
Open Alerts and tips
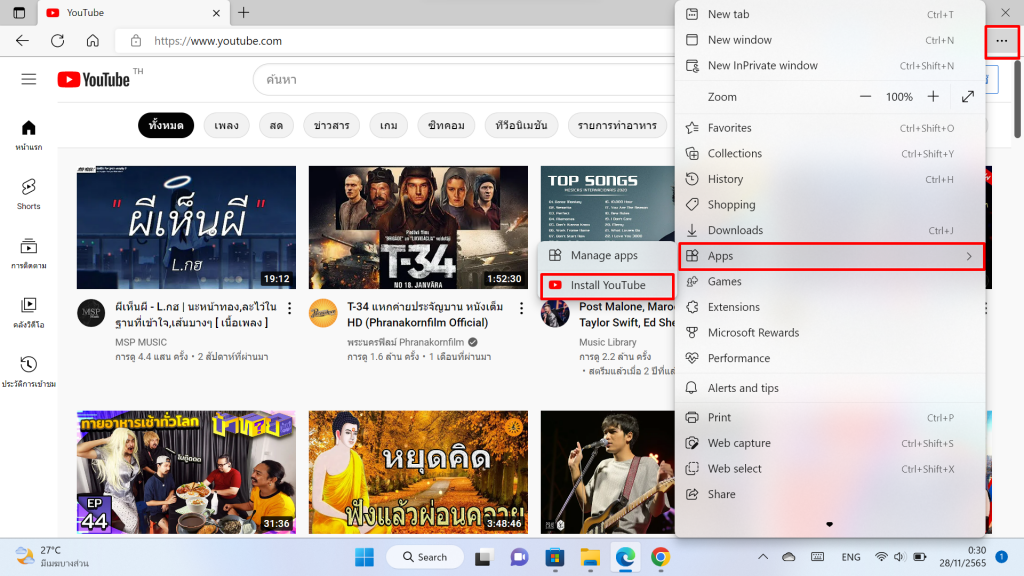click(x=829, y=388)
